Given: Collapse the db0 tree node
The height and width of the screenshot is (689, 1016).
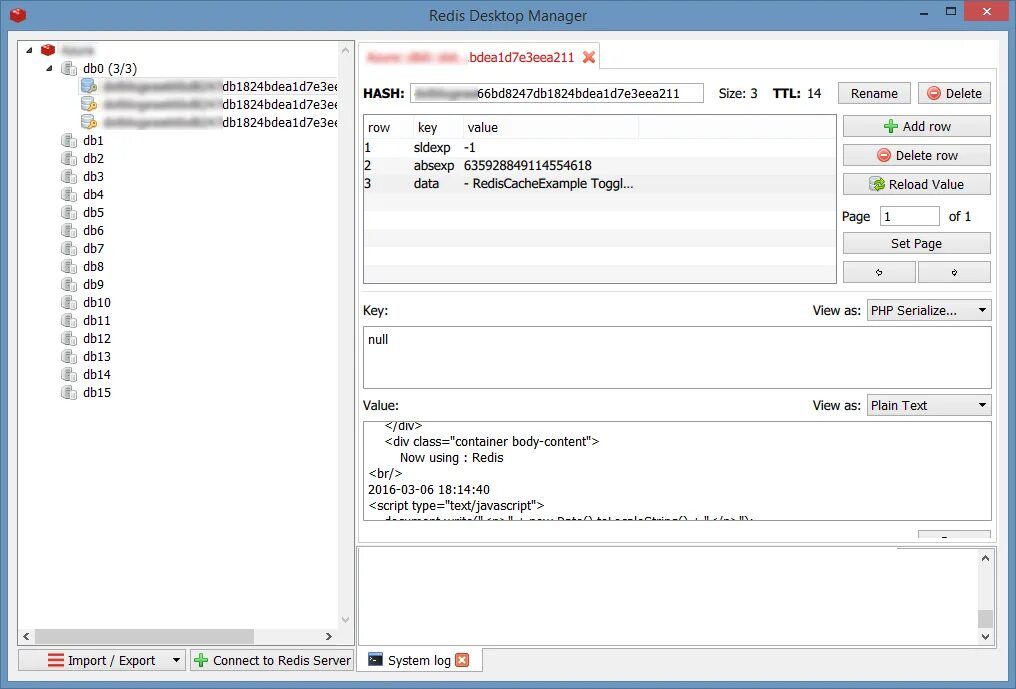Looking at the screenshot, I should [48, 68].
